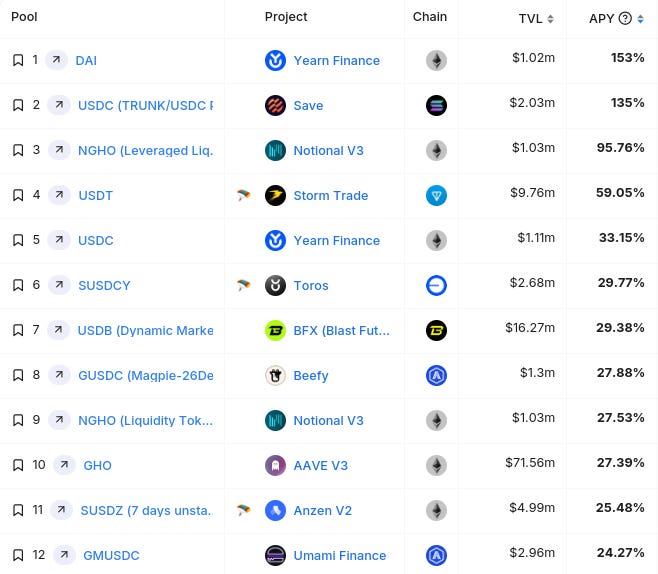
Task: Click Yearn Finance link in DAI row
Action: pyautogui.click(x=337, y=60)
